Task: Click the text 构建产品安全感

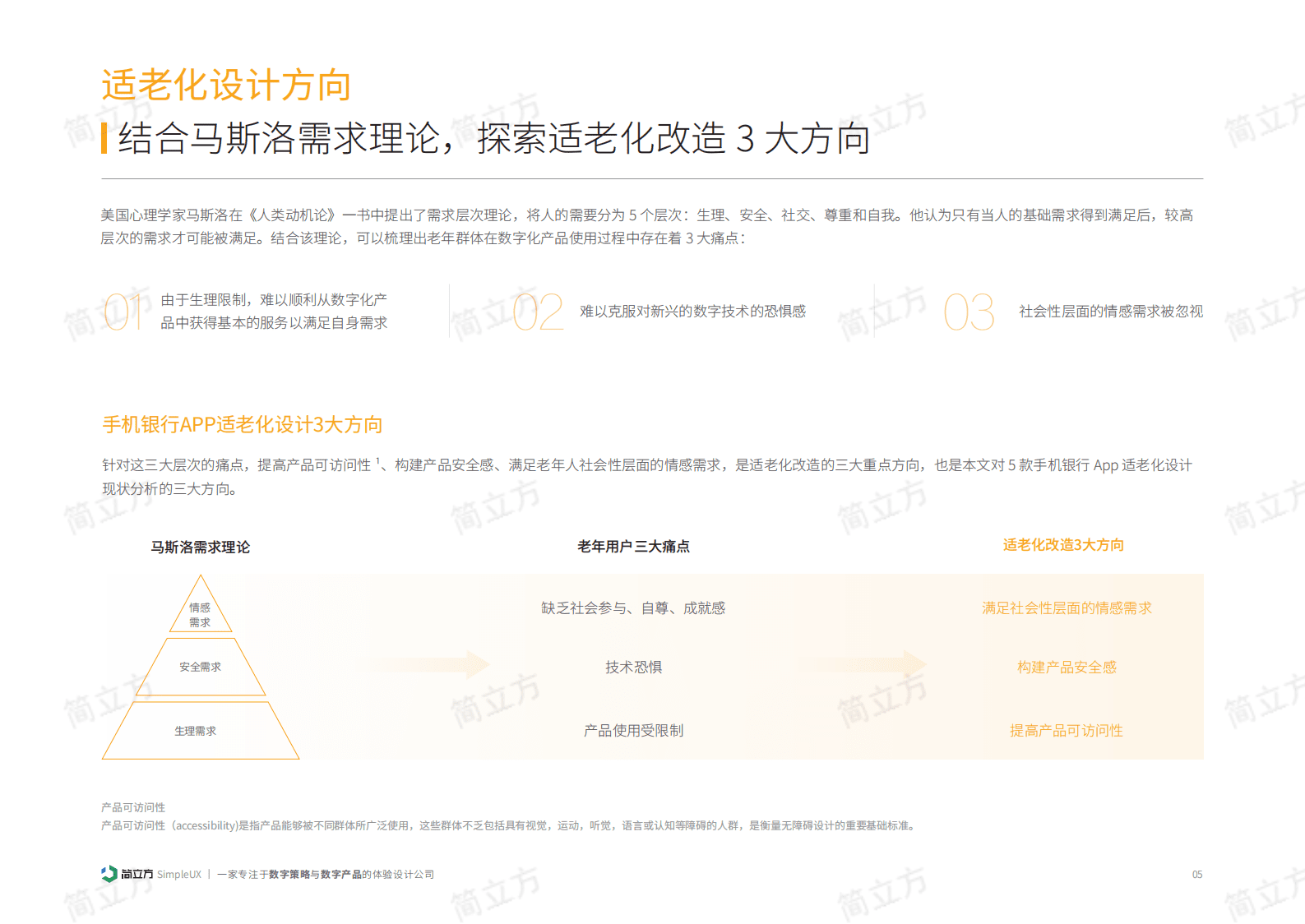Action: pyautogui.click(x=1067, y=668)
